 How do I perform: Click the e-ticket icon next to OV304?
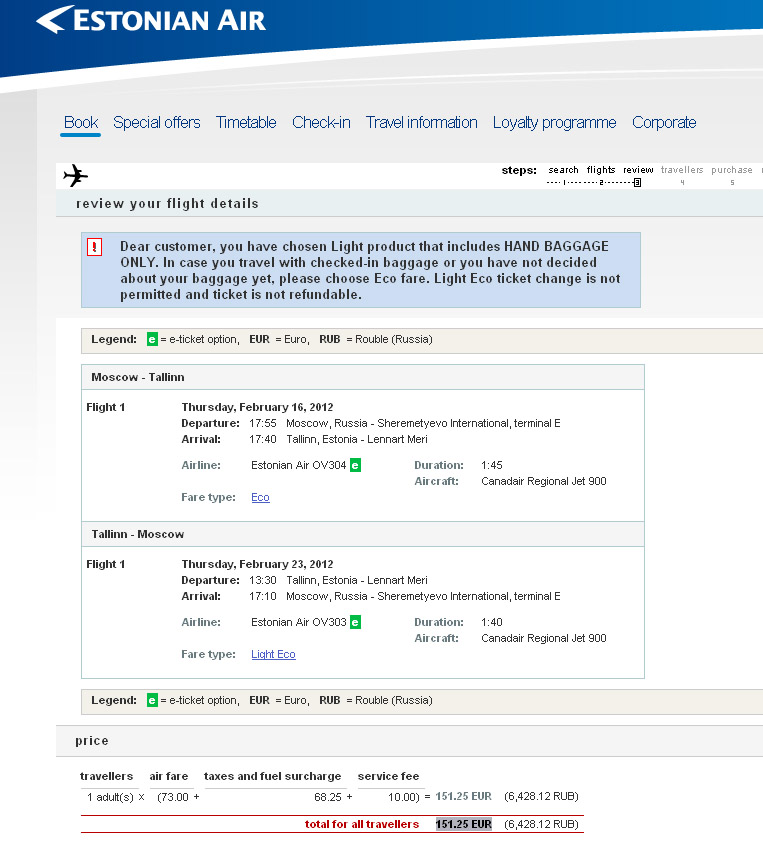(355, 465)
